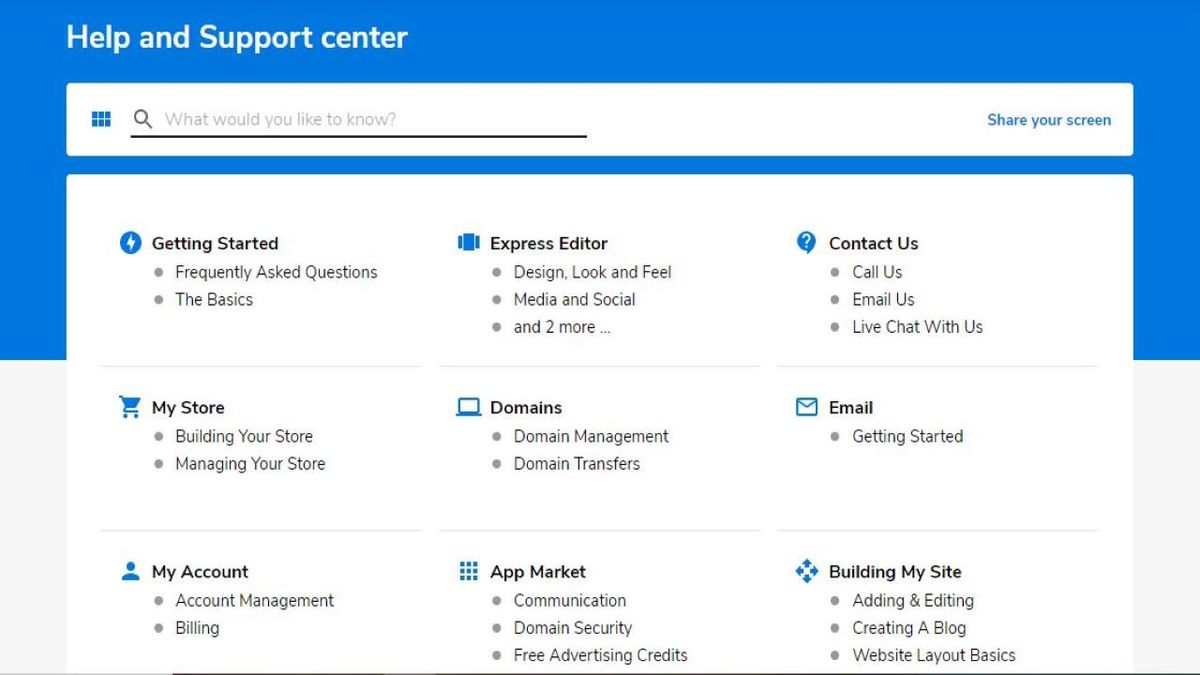Open Frequently Asked Questions

[x=276, y=272]
